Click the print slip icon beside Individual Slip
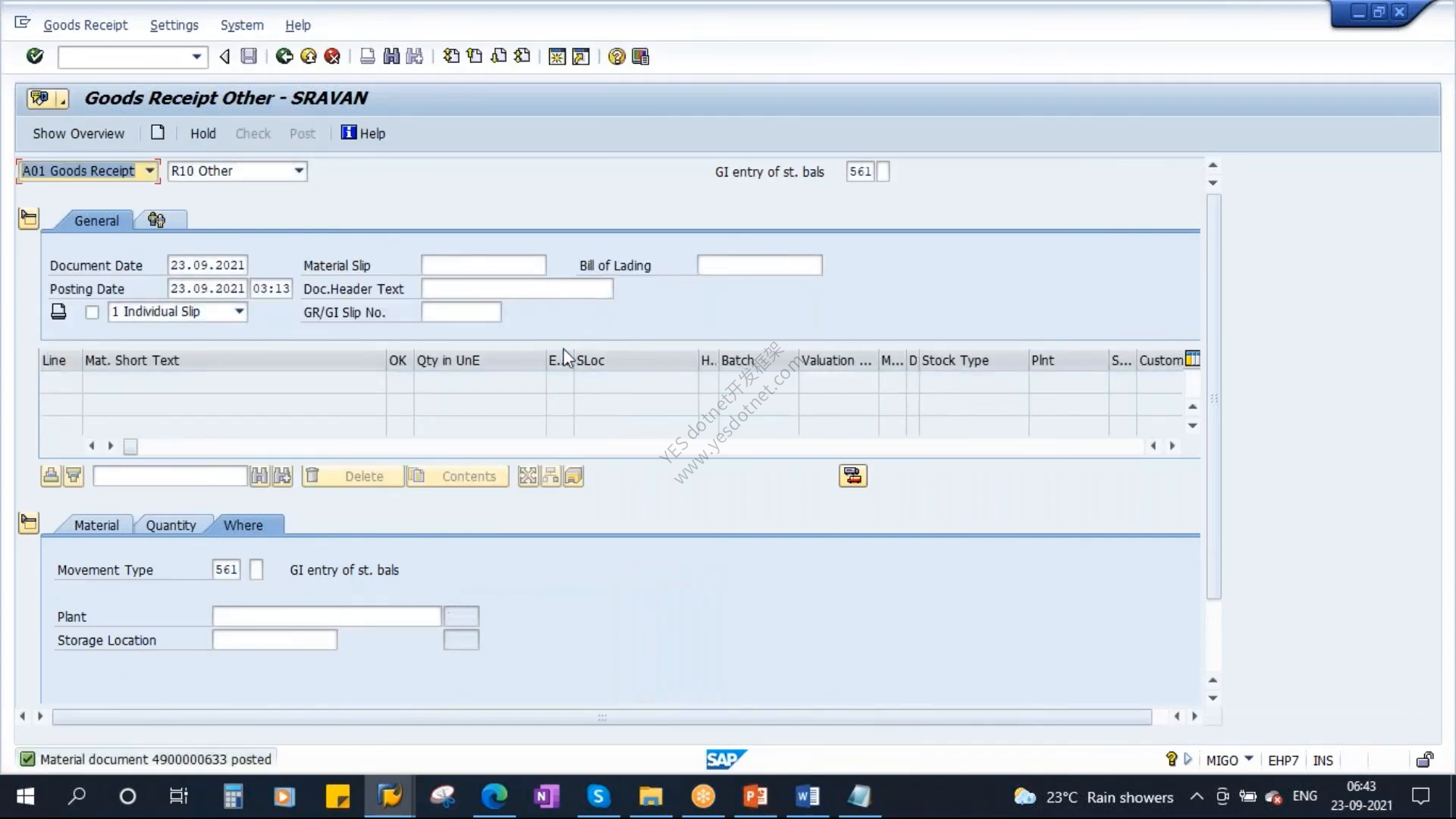Screen dimensions: 1456x819 pyautogui.click(x=58, y=312)
